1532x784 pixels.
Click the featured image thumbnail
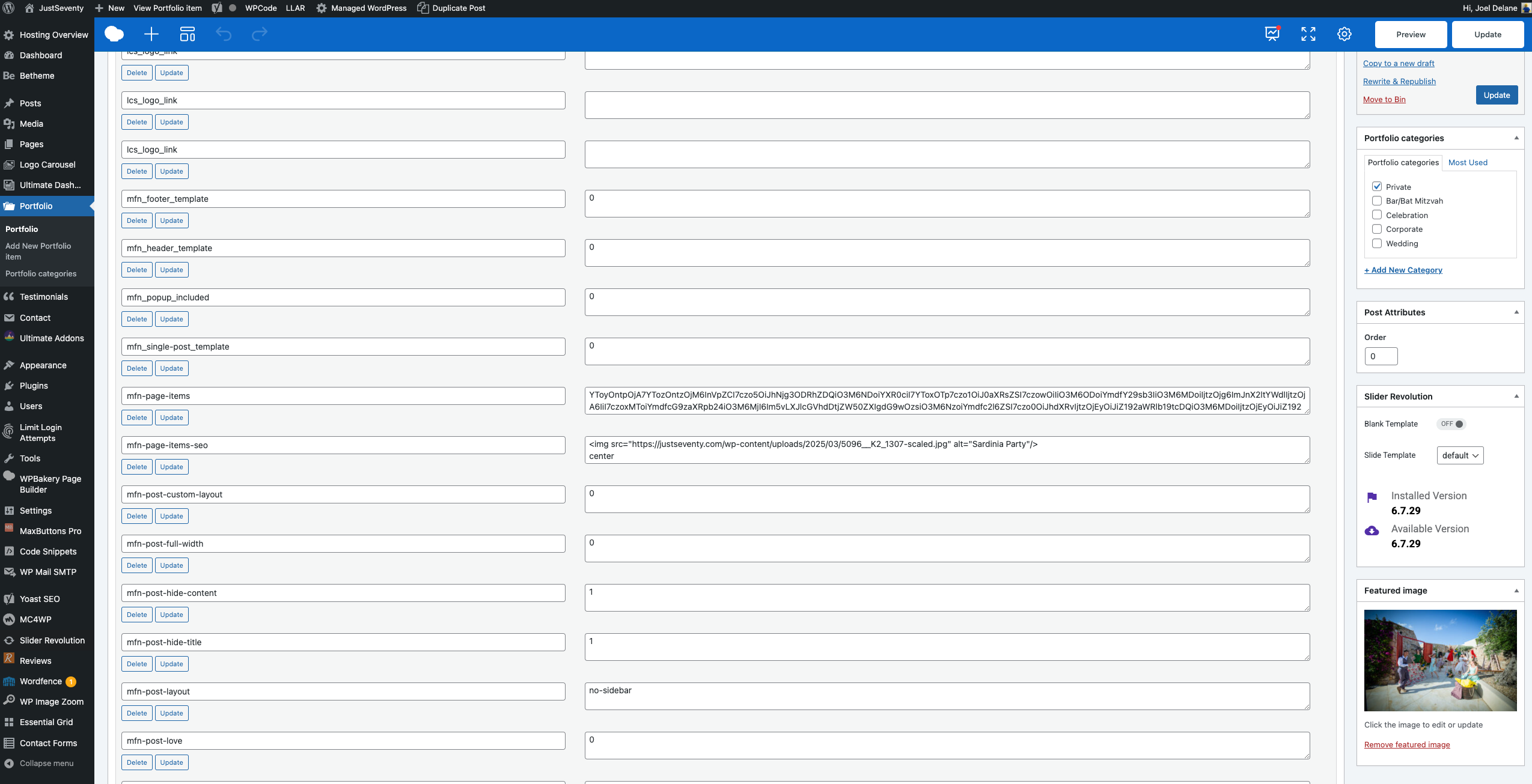click(x=1439, y=660)
